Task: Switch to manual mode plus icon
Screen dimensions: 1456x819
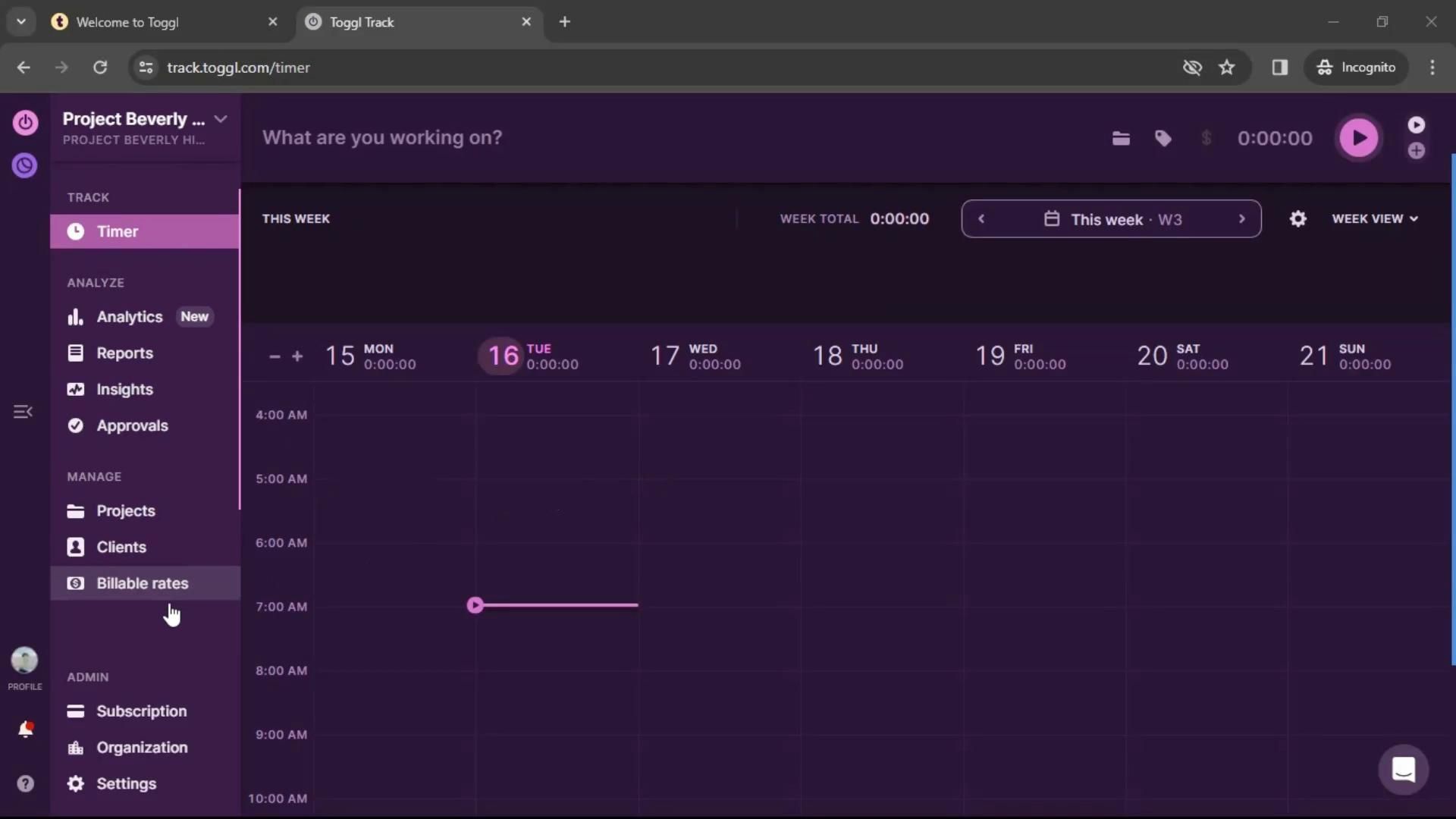Action: coord(1416,151)
